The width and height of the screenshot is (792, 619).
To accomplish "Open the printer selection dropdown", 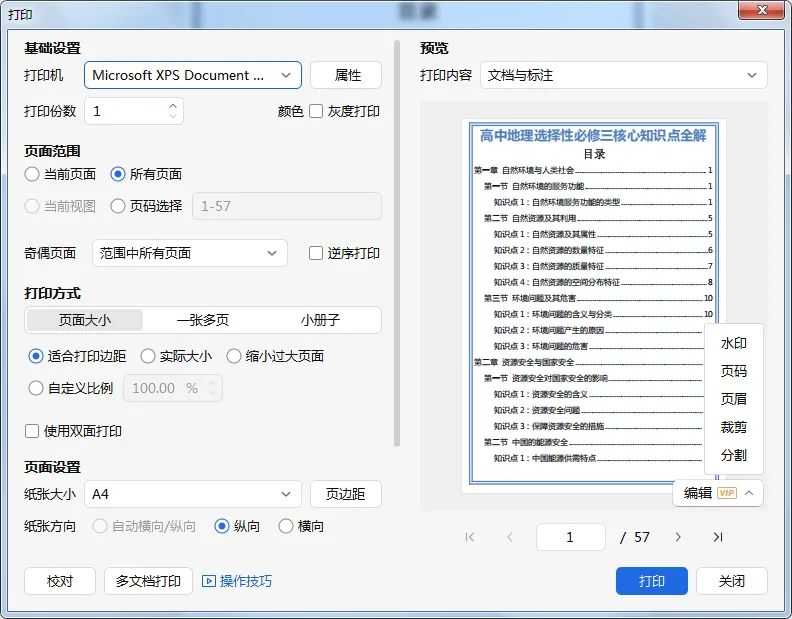I will pos(193,75).
